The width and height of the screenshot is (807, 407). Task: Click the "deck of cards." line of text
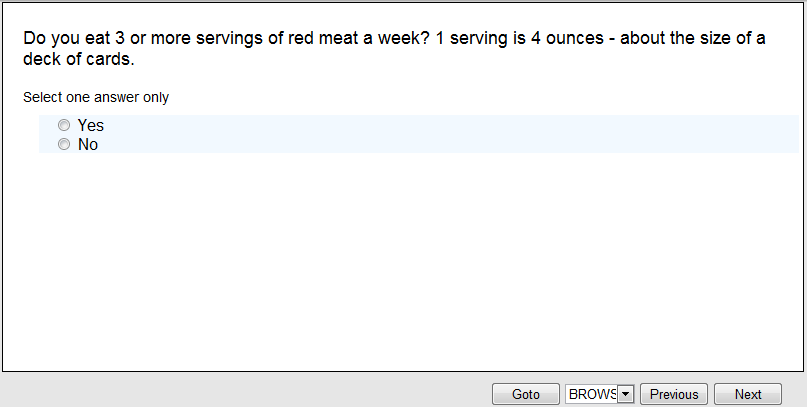point(78,59)
